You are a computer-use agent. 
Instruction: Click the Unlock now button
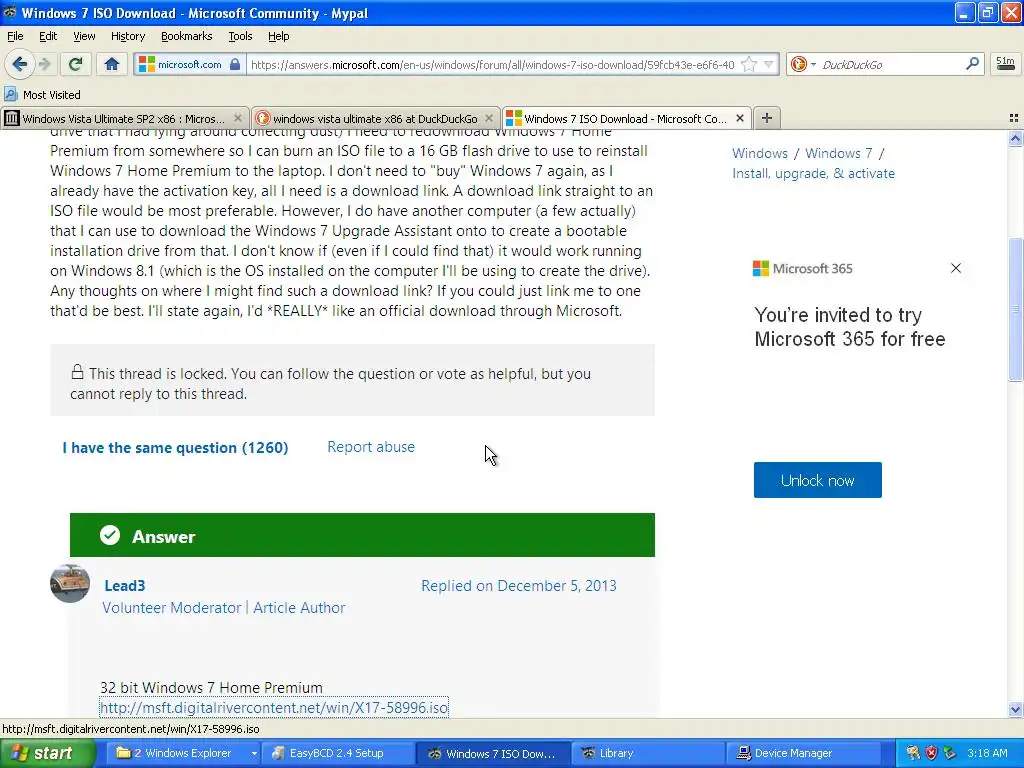(818, 480)
